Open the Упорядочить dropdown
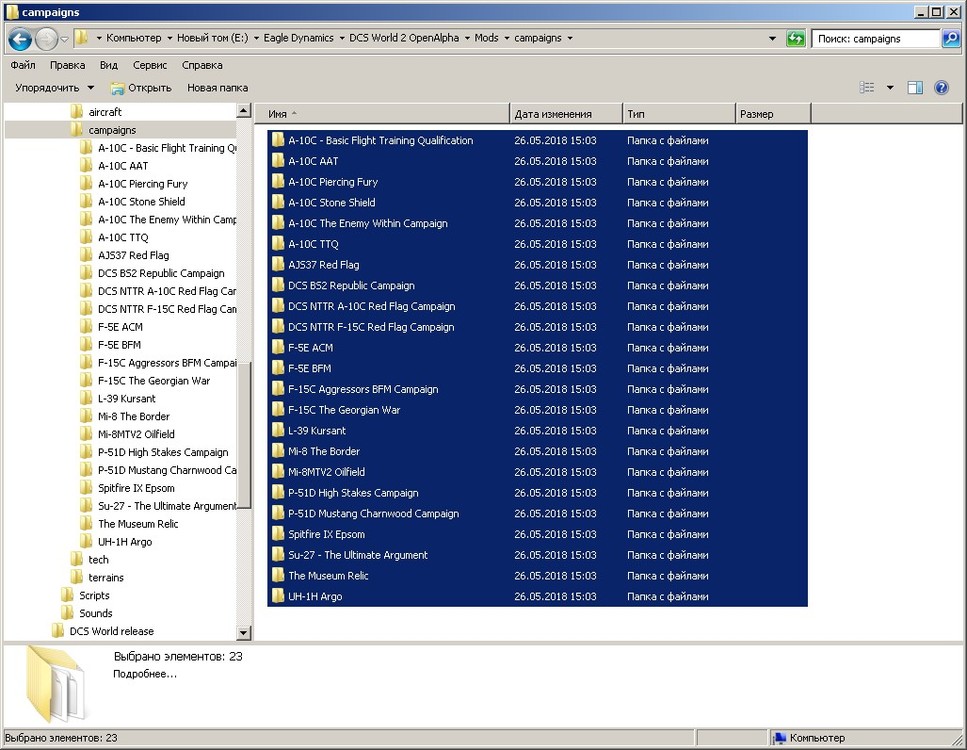This screenshot has height=750, width=967. click(x=54, y=88)
